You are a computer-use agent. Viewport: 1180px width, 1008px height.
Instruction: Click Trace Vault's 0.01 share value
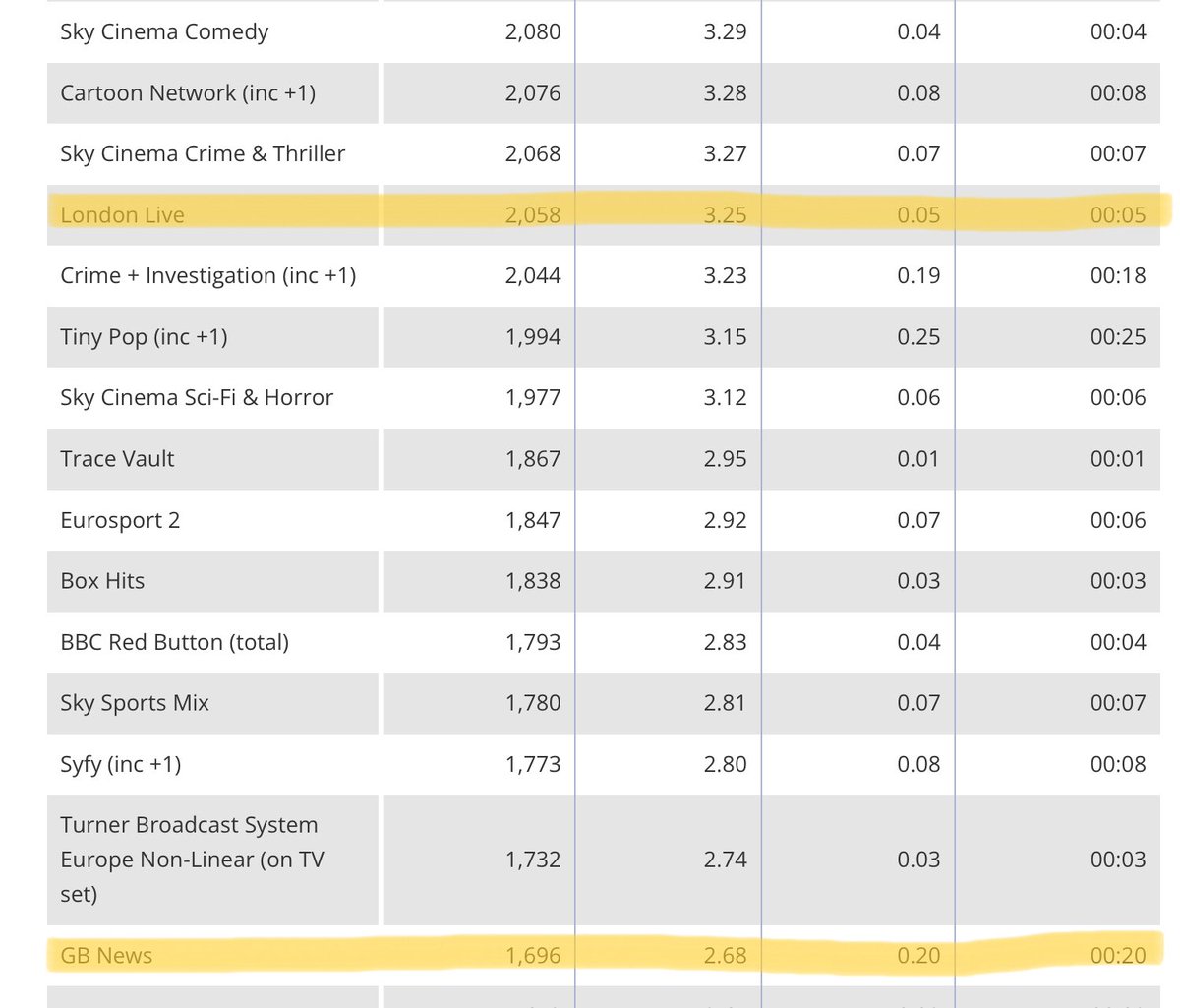(918, 459)
